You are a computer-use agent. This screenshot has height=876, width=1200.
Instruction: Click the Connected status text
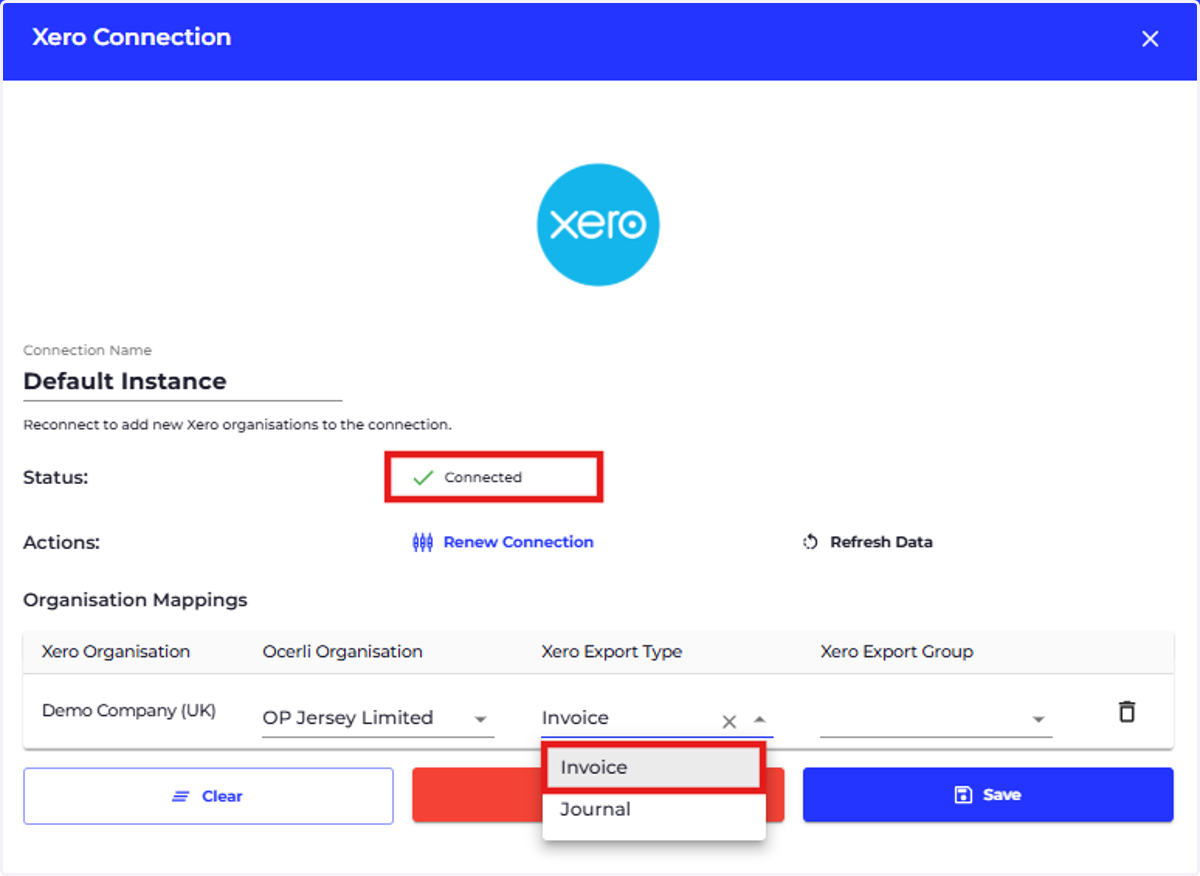click(x=483, y=478)
